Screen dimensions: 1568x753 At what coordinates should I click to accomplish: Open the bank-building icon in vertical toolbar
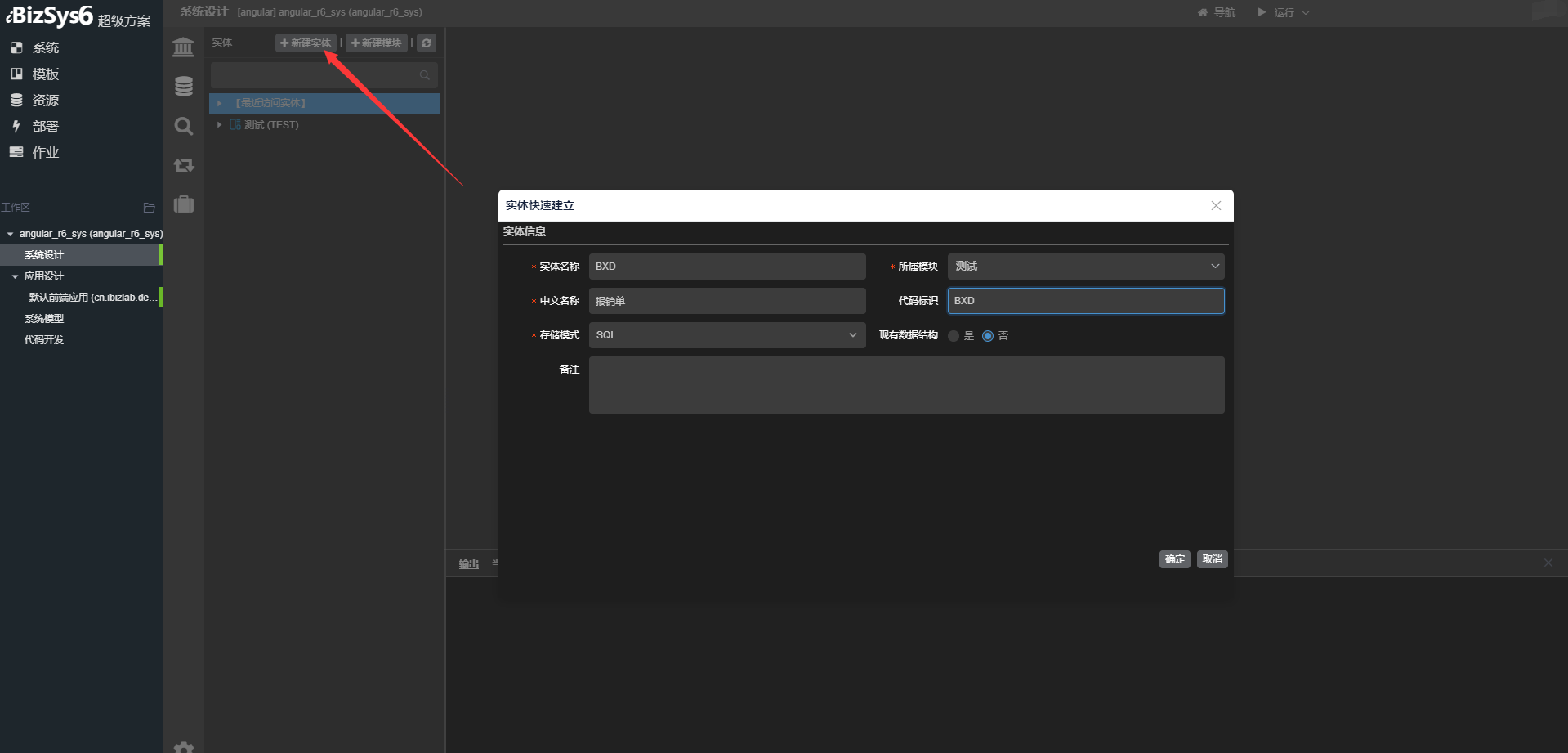pyautogui.click(x=184, y=47)
